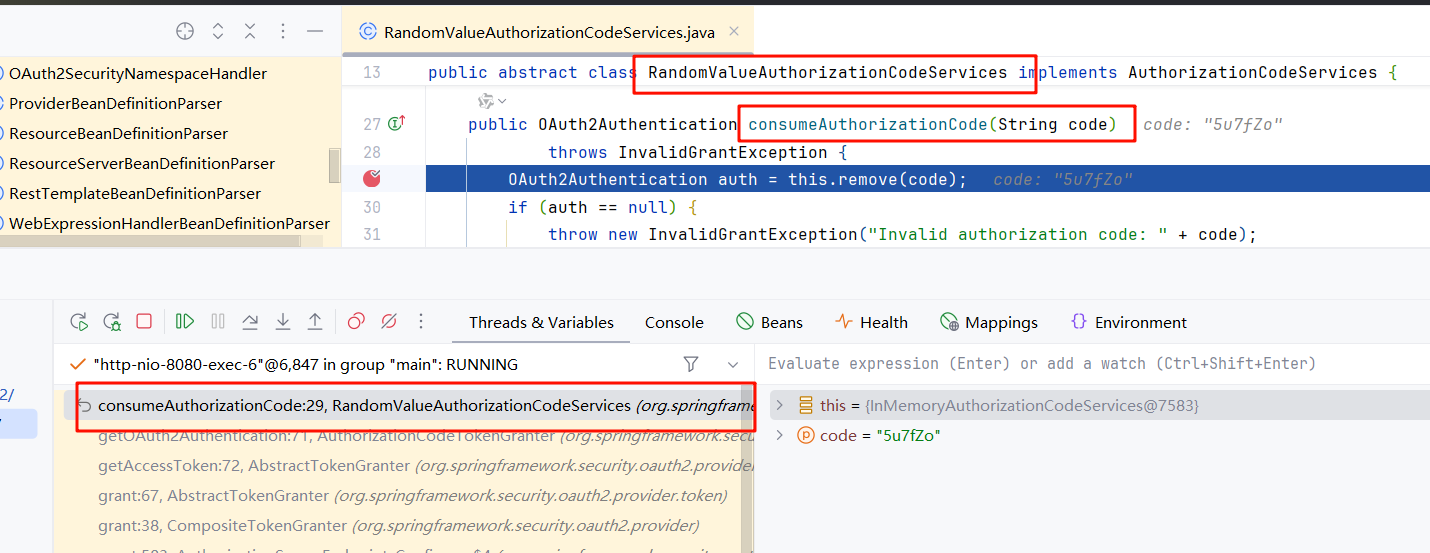Click the Rerun in debug mode bug icon

(x=112, y=322)
